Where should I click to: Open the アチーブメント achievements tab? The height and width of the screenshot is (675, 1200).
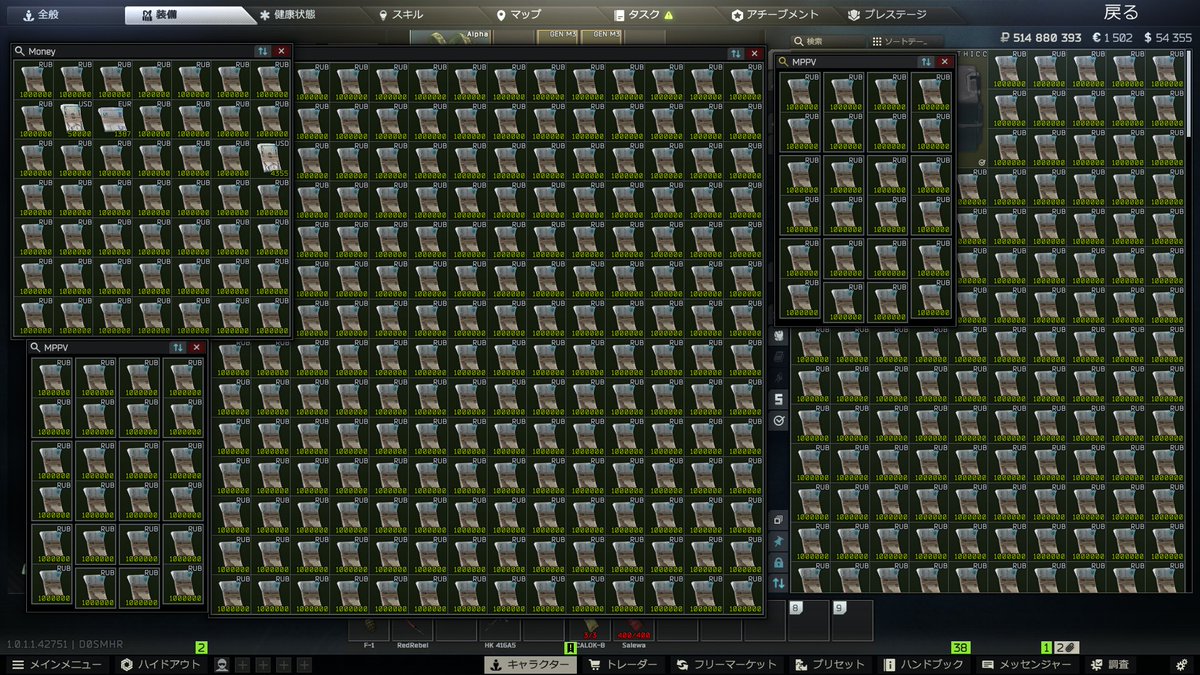coord(775,15)
